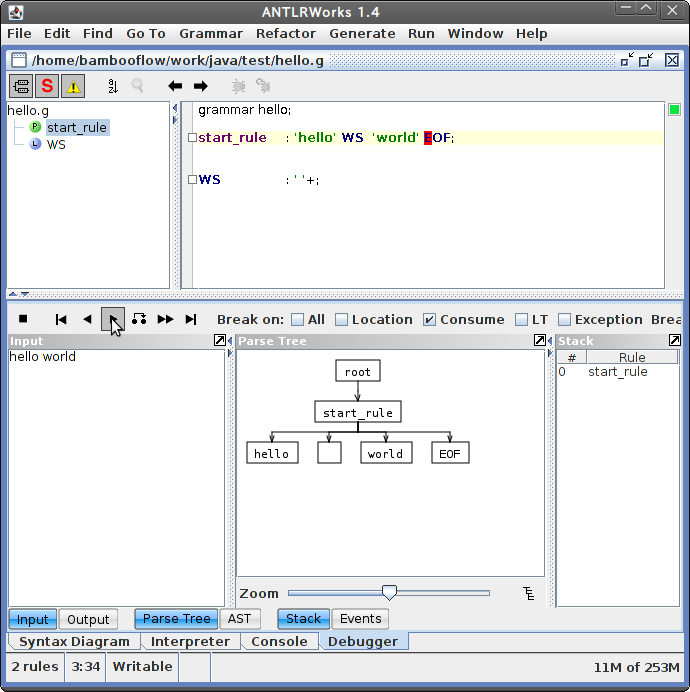Click the expand window icon in the document header
690x692 pixels.
pos(647,60)
